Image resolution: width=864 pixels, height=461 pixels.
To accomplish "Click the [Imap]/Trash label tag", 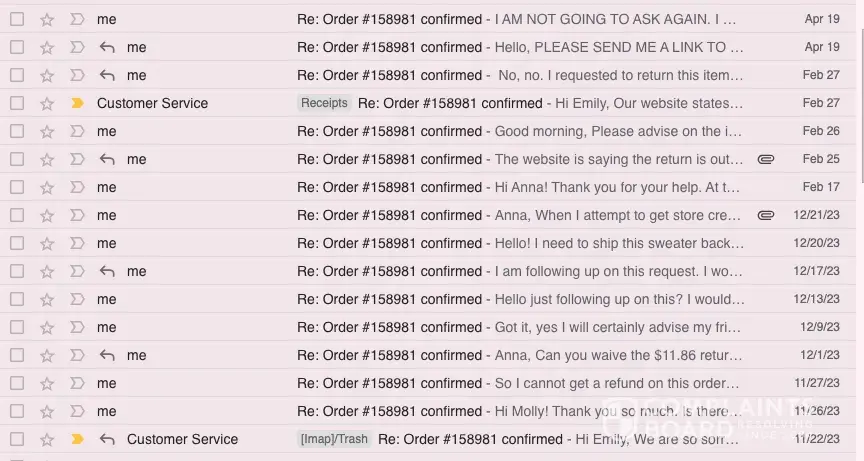I will pos(334,439).
